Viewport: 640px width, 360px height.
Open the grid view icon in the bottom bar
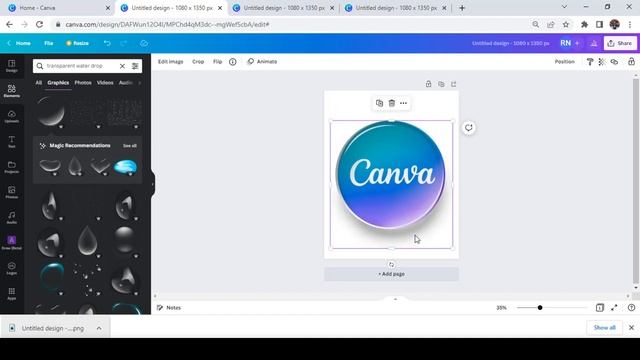coord(600,308)
